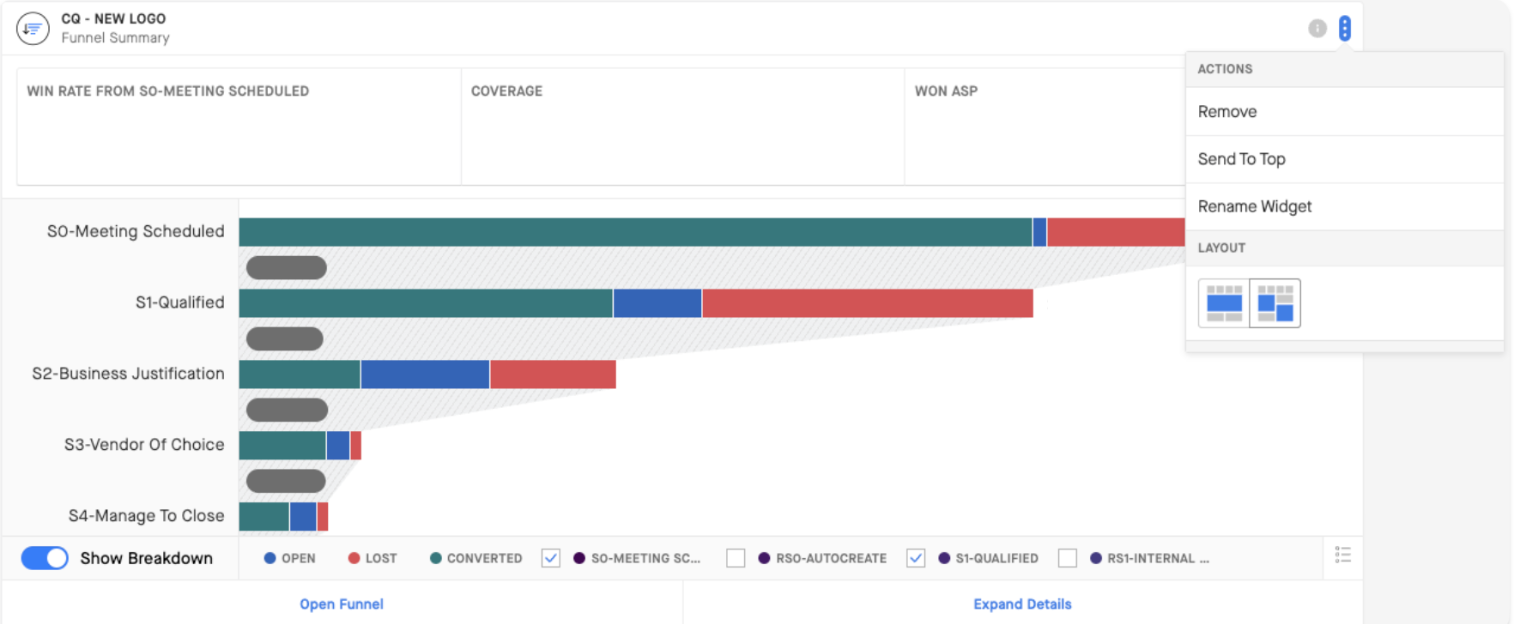
Task: Select the full-width layout option
Action: 1224,303
